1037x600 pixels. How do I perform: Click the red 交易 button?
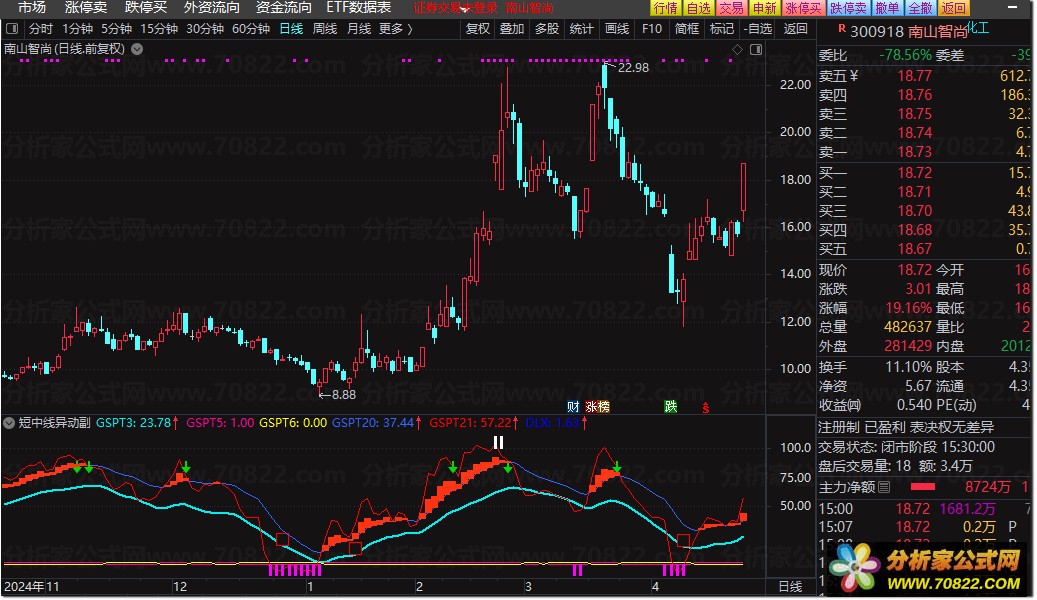tap(731, 8)
